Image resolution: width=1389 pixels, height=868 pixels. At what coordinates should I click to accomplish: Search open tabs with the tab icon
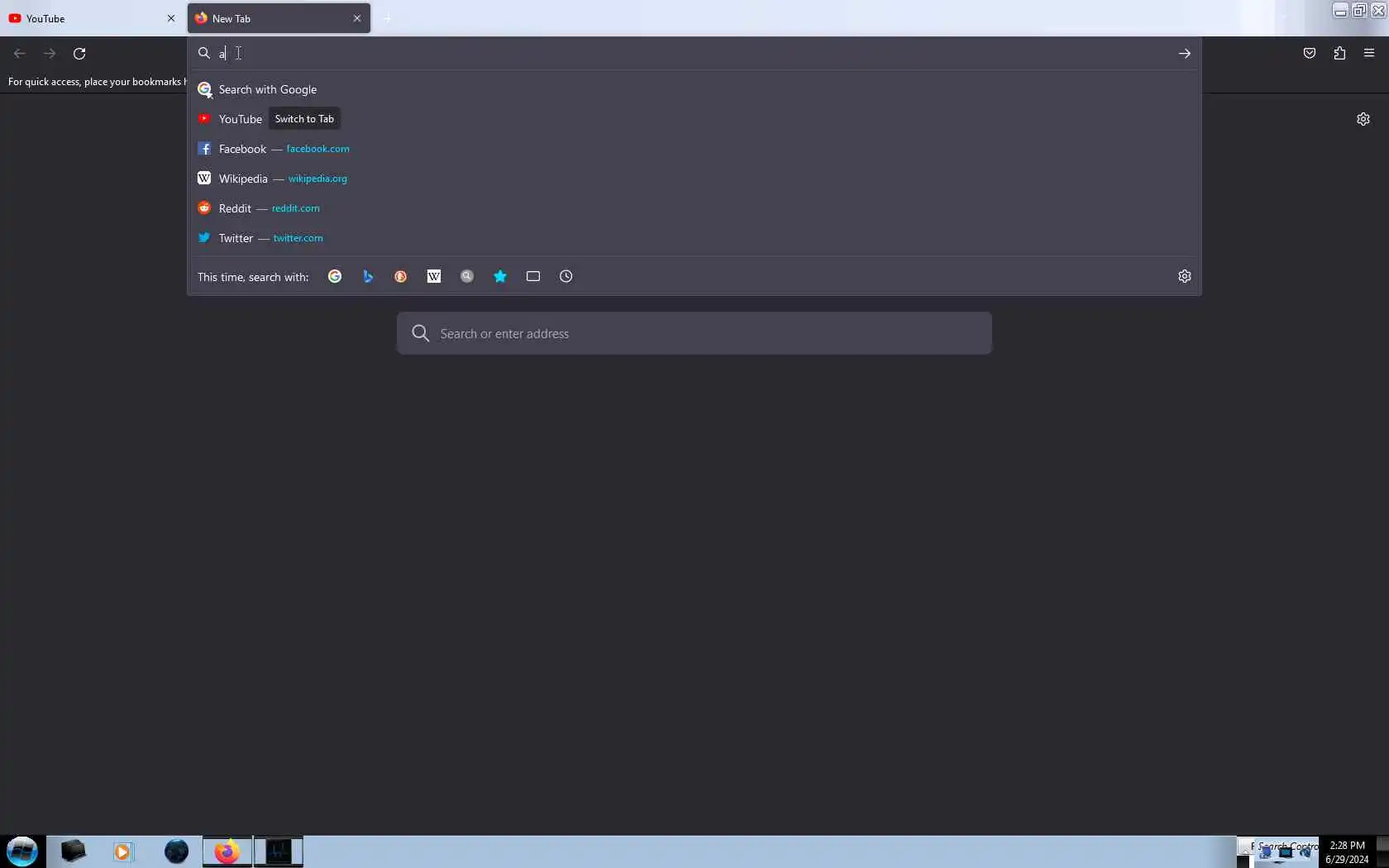coord(533,276)
